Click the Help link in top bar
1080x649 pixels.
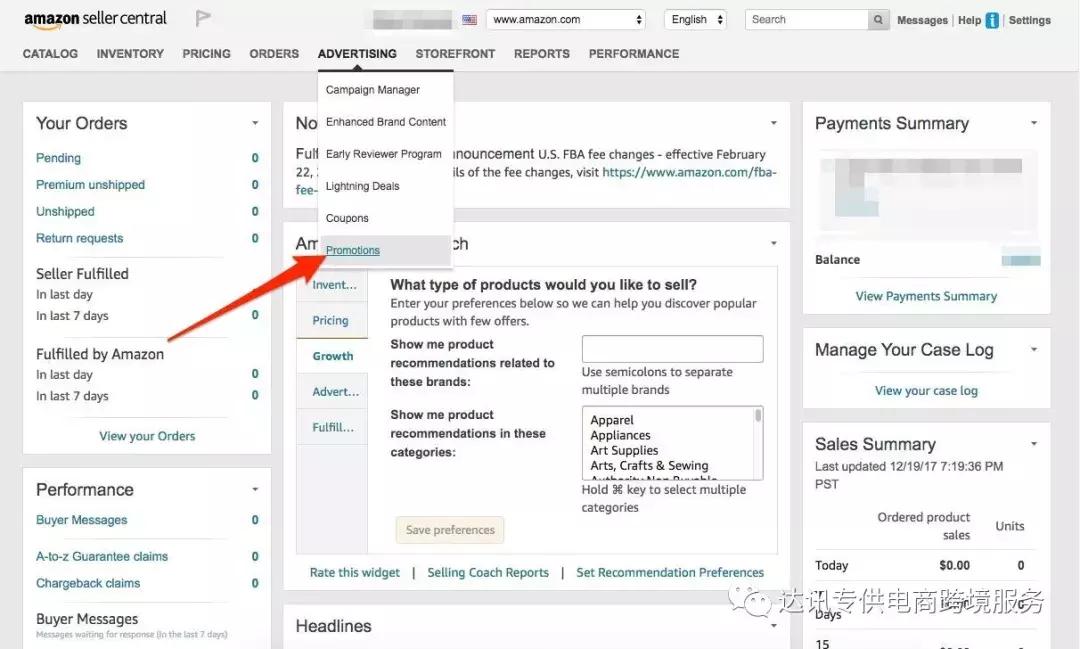(969, 21)
